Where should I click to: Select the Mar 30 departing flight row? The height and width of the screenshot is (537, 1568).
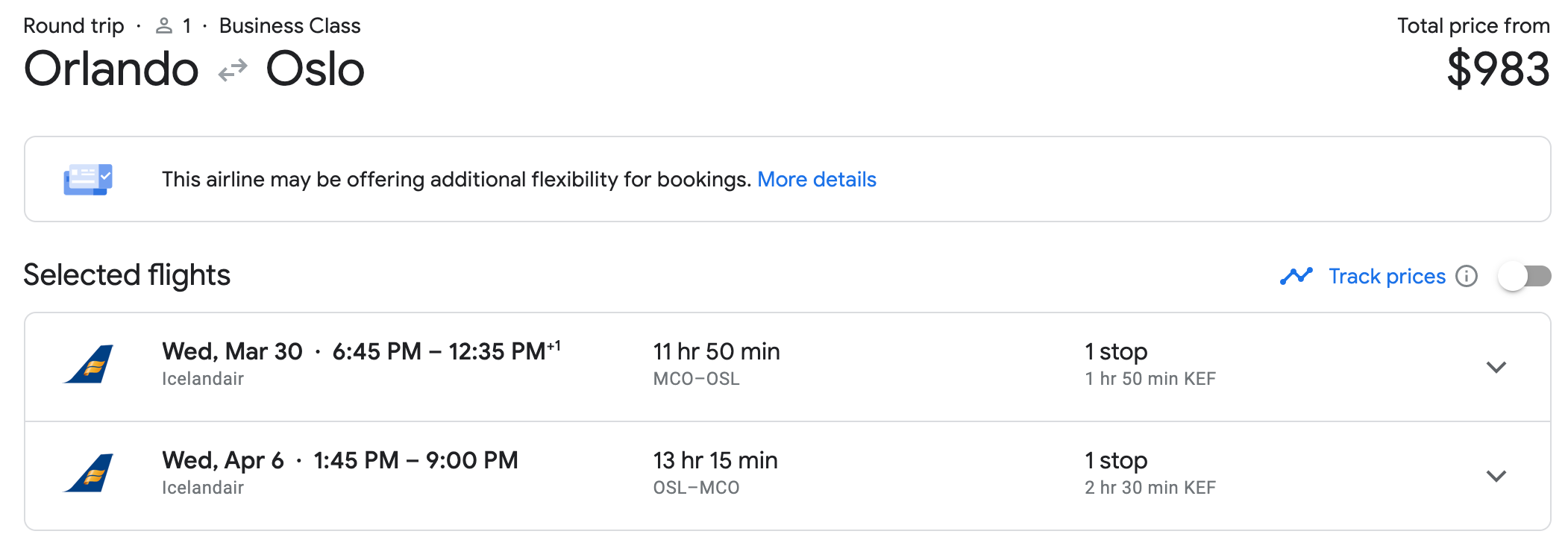tap(788, 367)
